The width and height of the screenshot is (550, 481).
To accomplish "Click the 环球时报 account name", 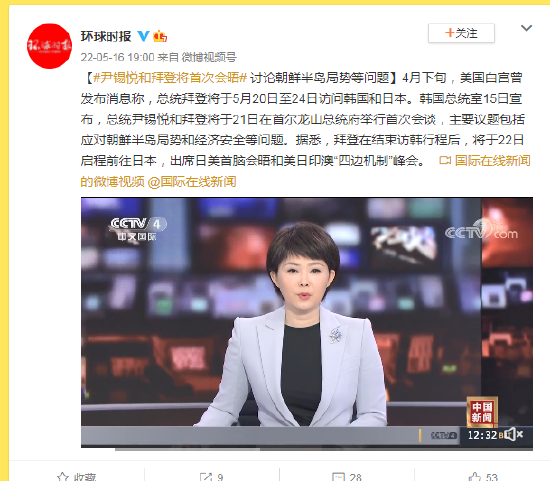I will pos(106,36).
